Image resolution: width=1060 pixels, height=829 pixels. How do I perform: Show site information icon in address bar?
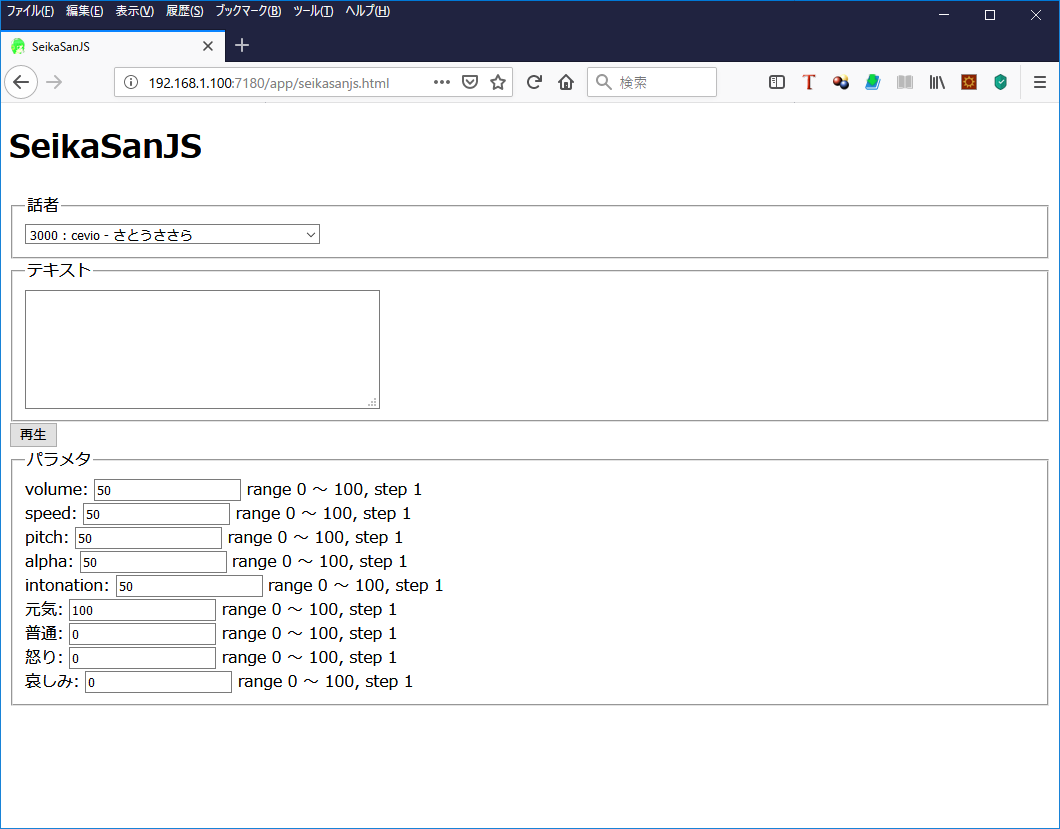coord(130,82)
